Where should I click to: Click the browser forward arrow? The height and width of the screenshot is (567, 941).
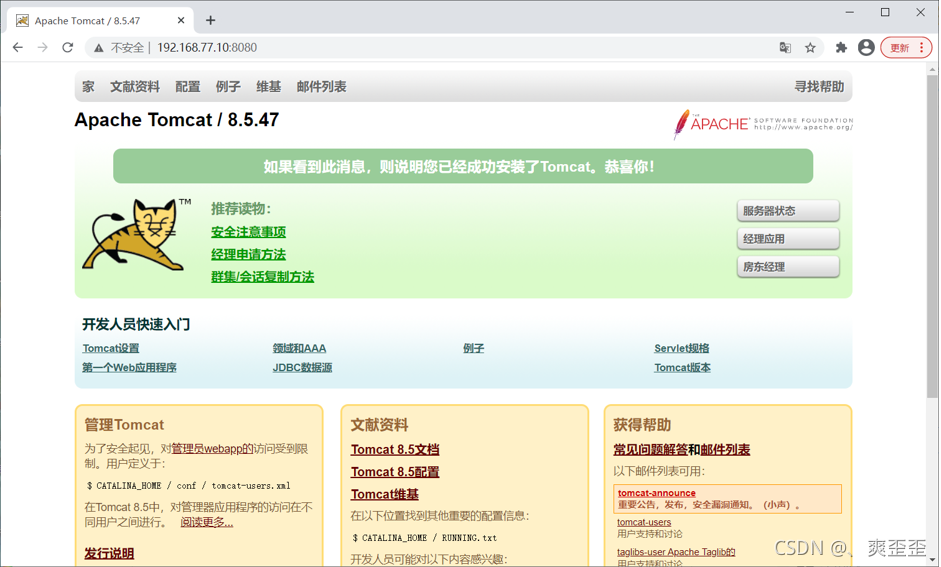pyautogui.click(x=43, y=47)
